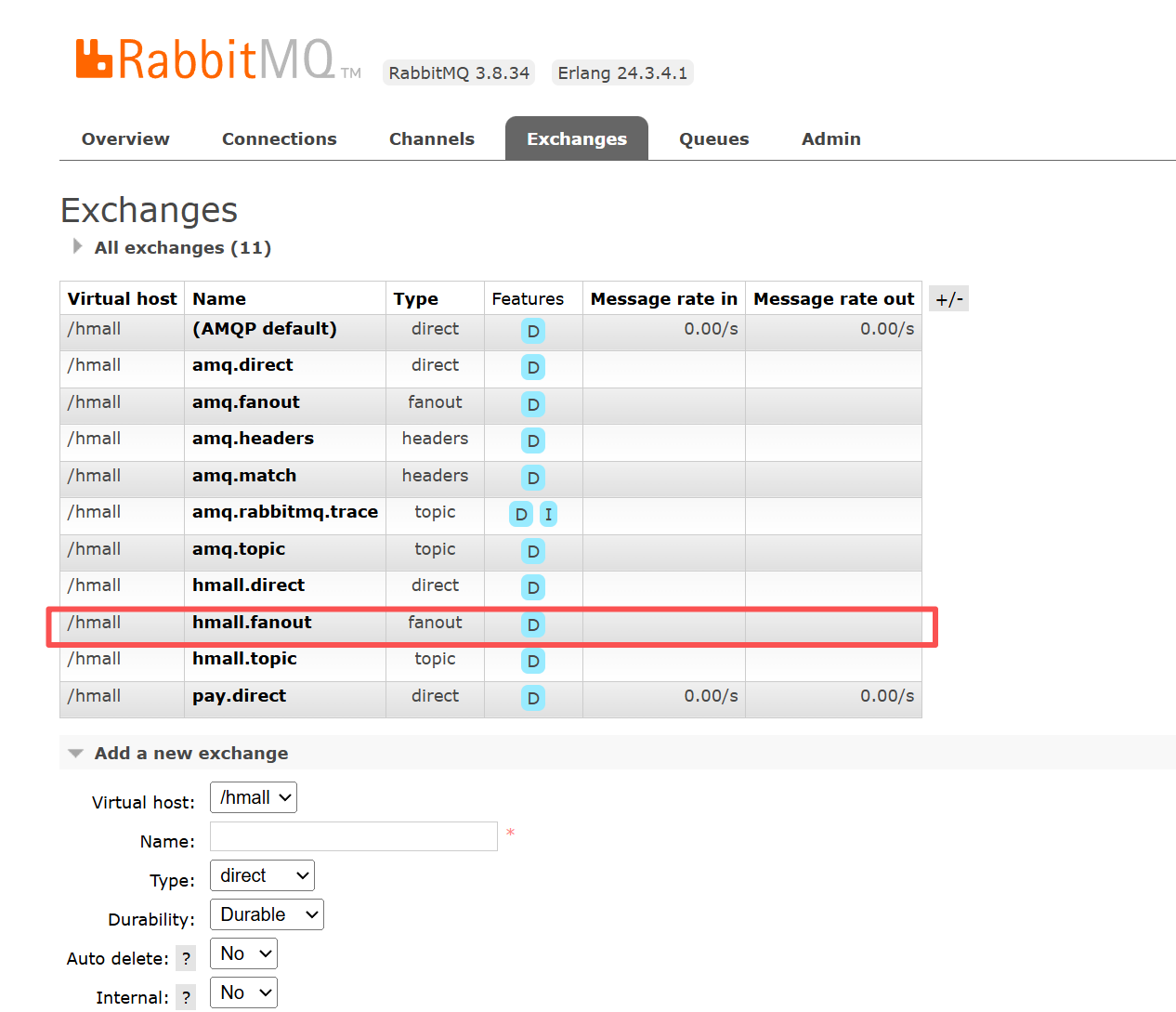Sort by Message rate out header
The image size is (1176, 1012).
834,299
